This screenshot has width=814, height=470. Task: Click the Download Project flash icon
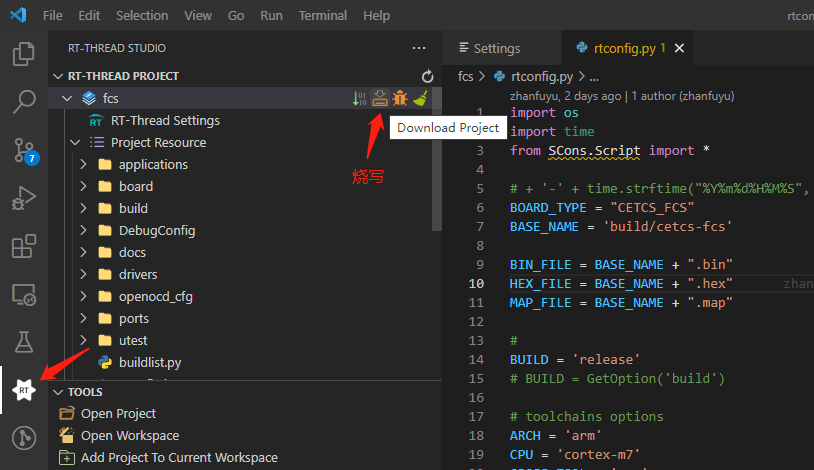(380, 98)
